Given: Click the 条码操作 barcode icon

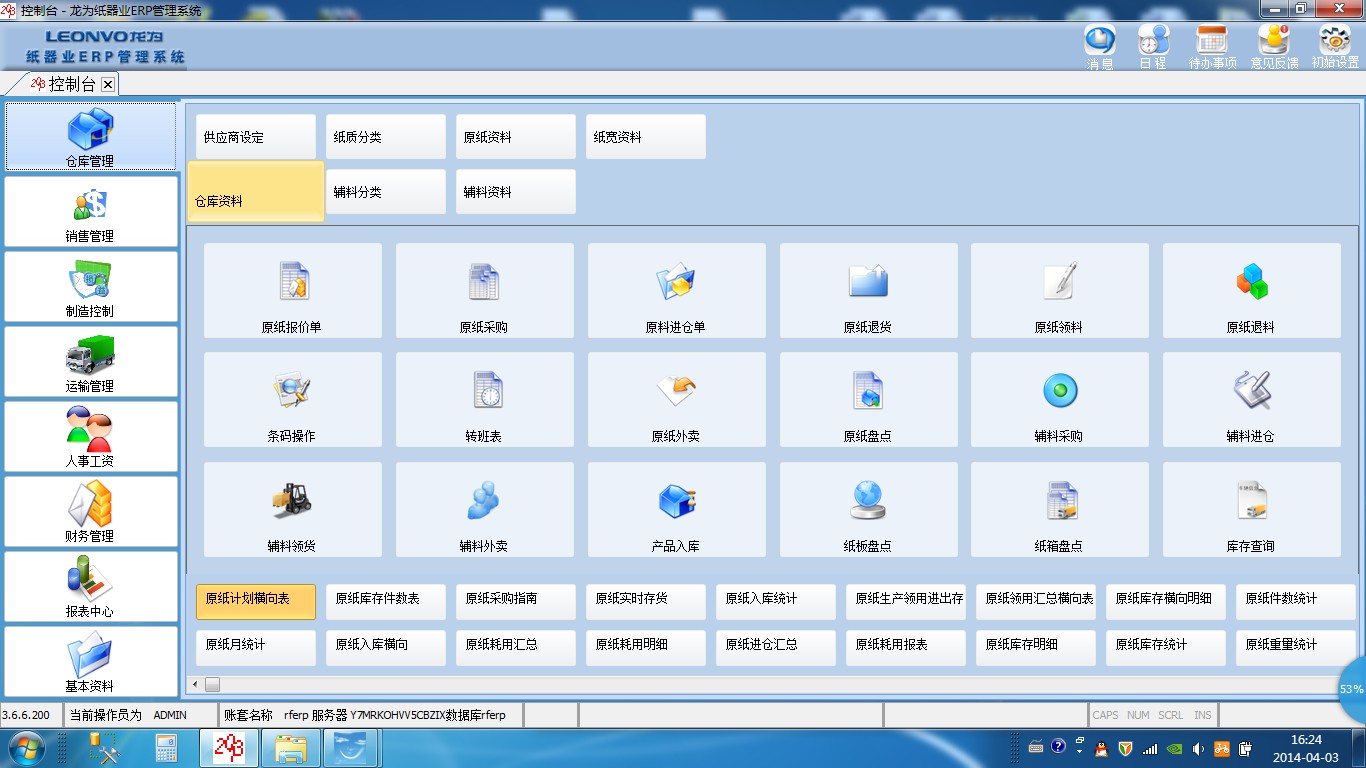Looking at the screenshot, I should pos(292,392).
